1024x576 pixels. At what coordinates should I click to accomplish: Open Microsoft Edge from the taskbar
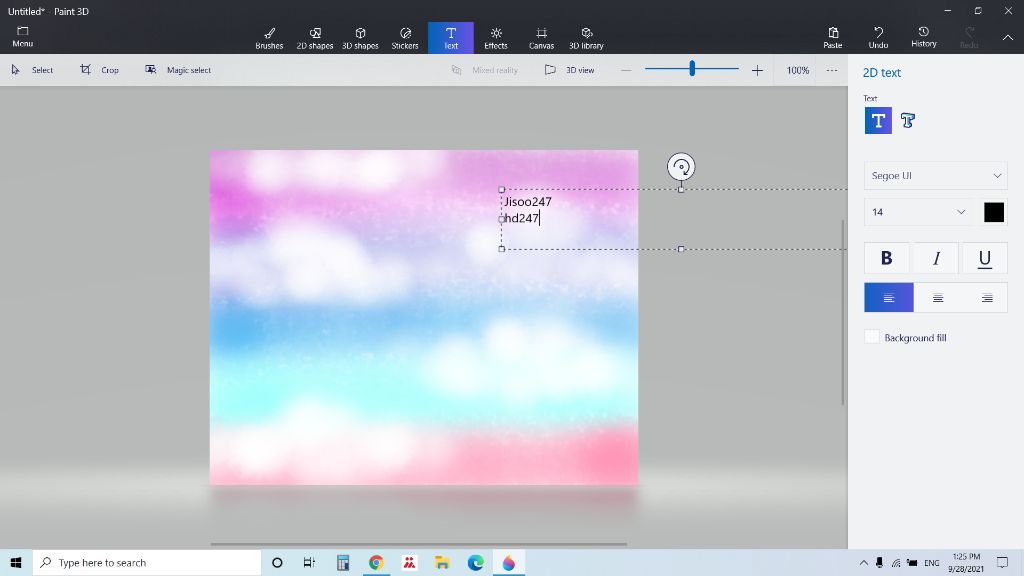pos(475,562)
